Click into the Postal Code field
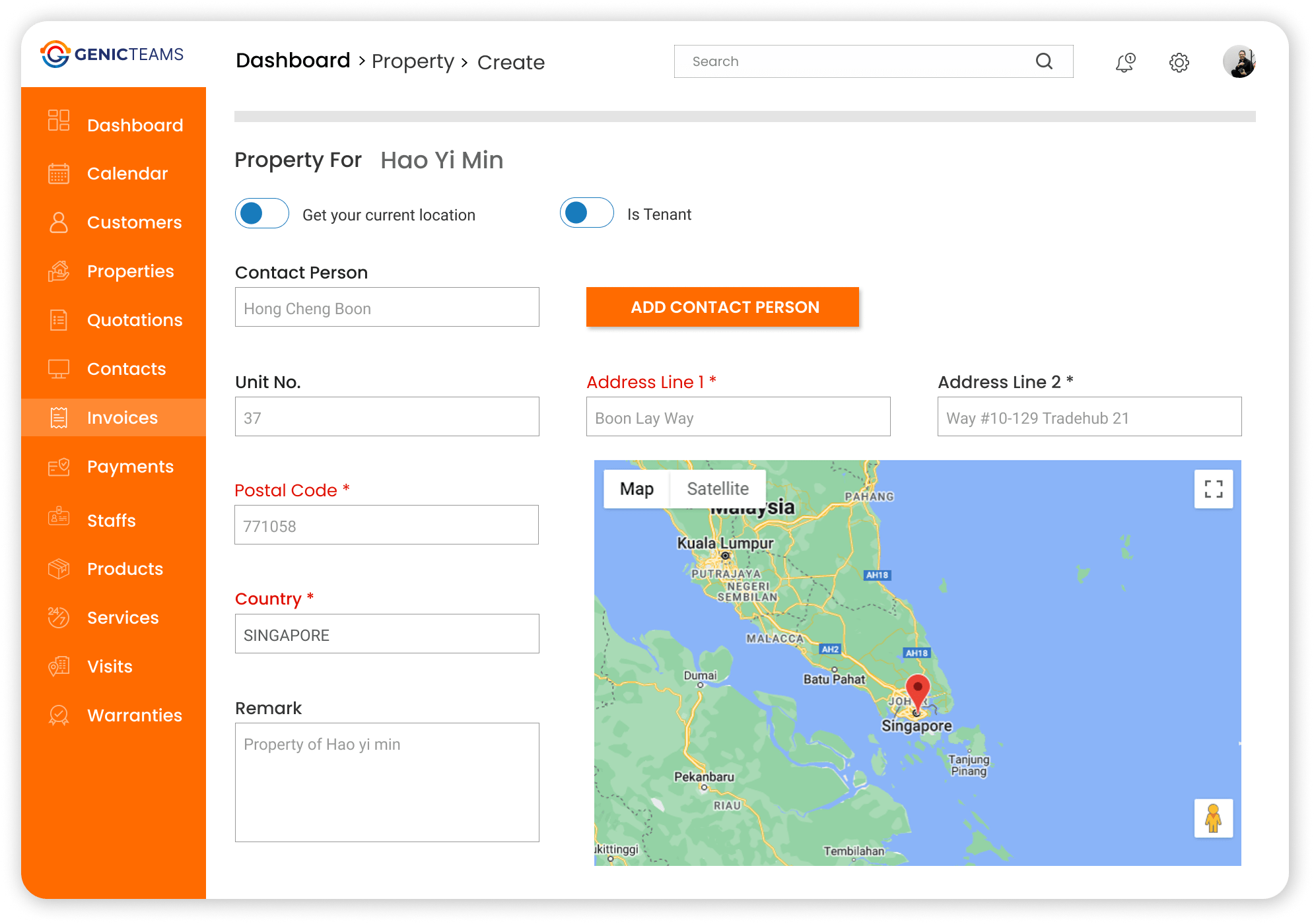1314x924 pixels. [387, 525]
